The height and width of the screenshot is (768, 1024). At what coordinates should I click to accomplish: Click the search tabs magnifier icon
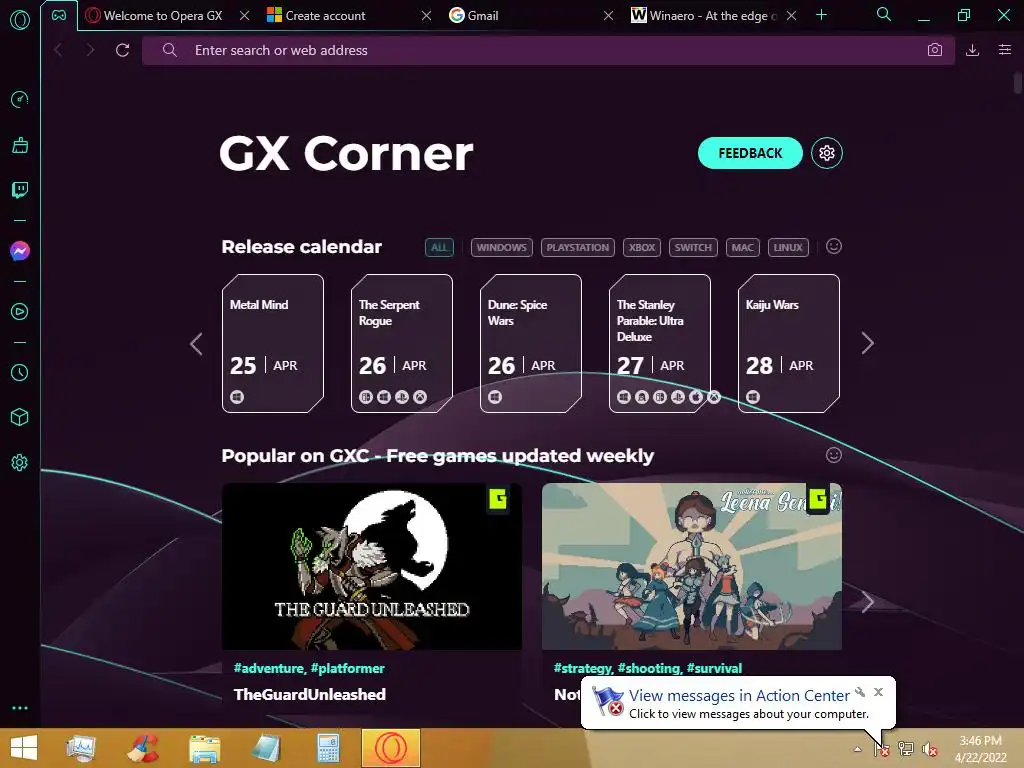[x=884, y=14]
